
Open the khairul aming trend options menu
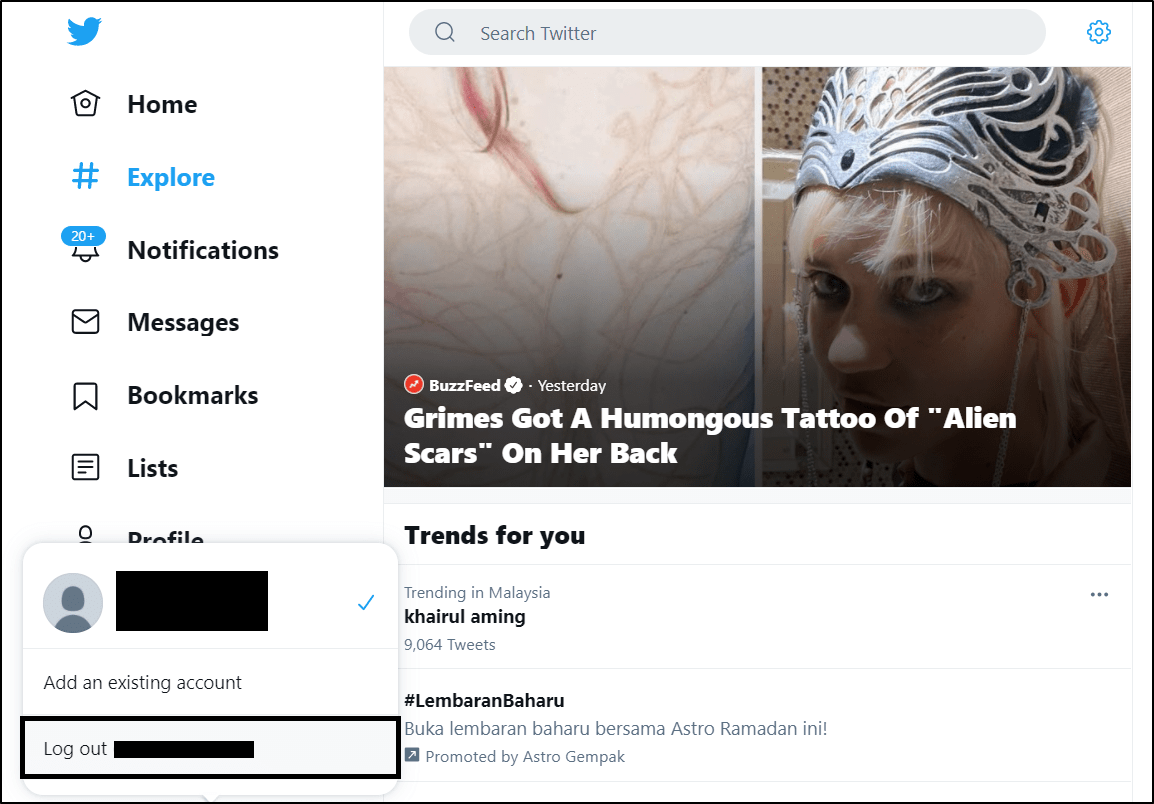click(x=1099, y=594)
